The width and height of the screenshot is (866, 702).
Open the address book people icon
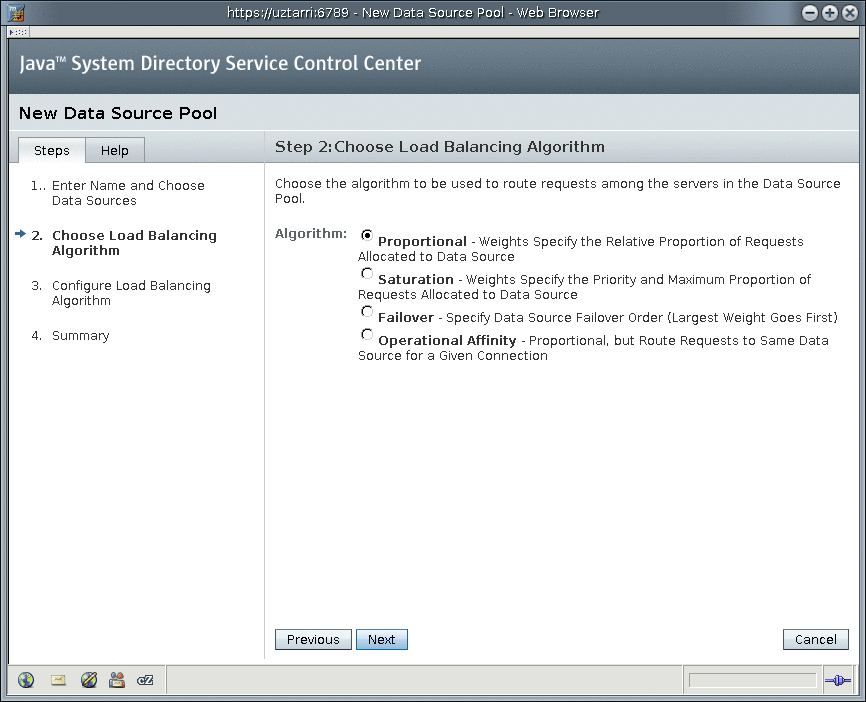tap(117, 680)
